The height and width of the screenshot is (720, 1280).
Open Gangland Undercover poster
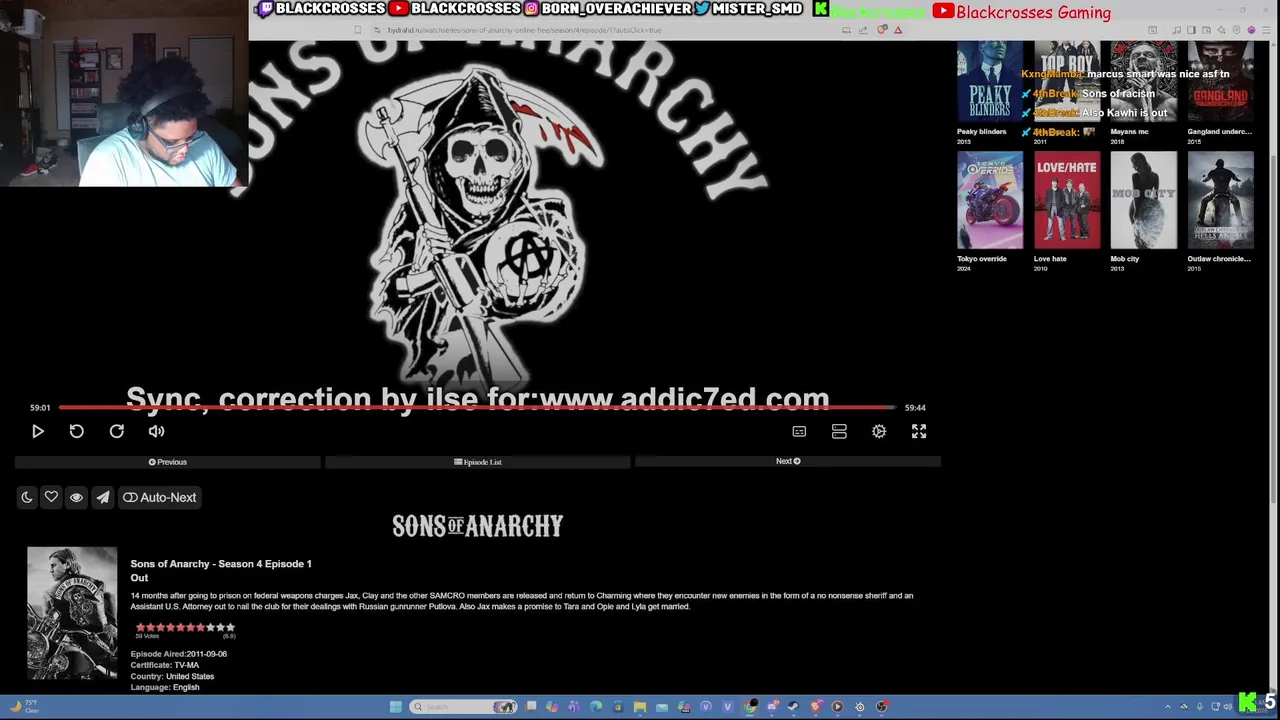point(1220,82)
